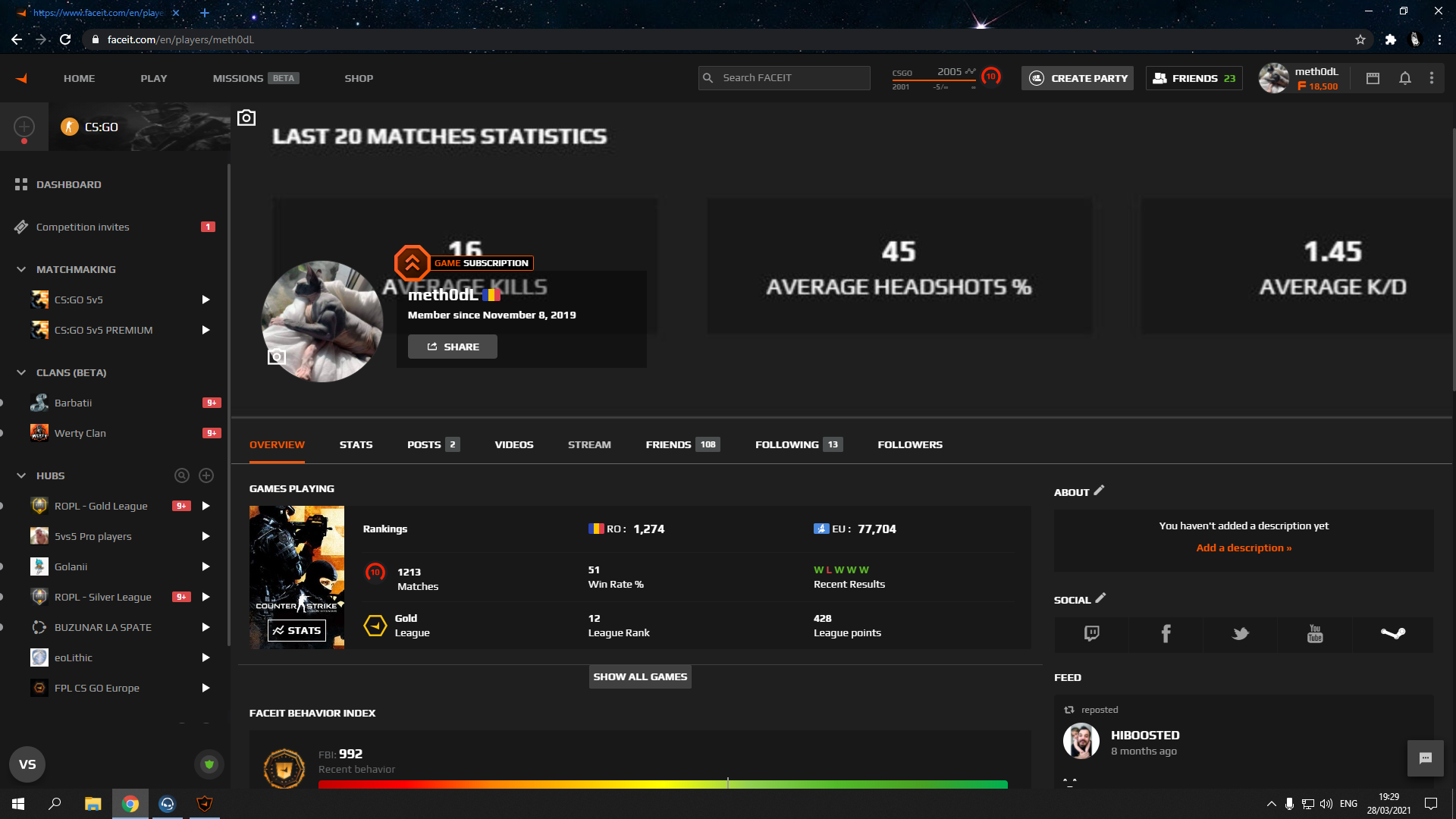Switch to the STATS tab
The width and height of the screenshot is (1456, 819).
(356, 444)
